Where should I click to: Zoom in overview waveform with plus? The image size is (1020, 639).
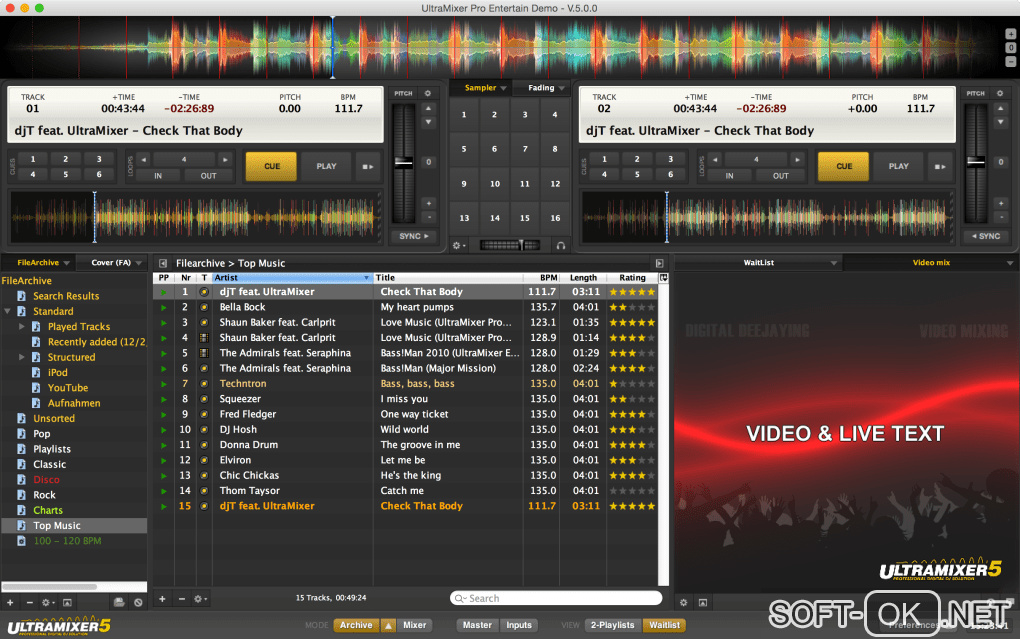(1010, 34)
